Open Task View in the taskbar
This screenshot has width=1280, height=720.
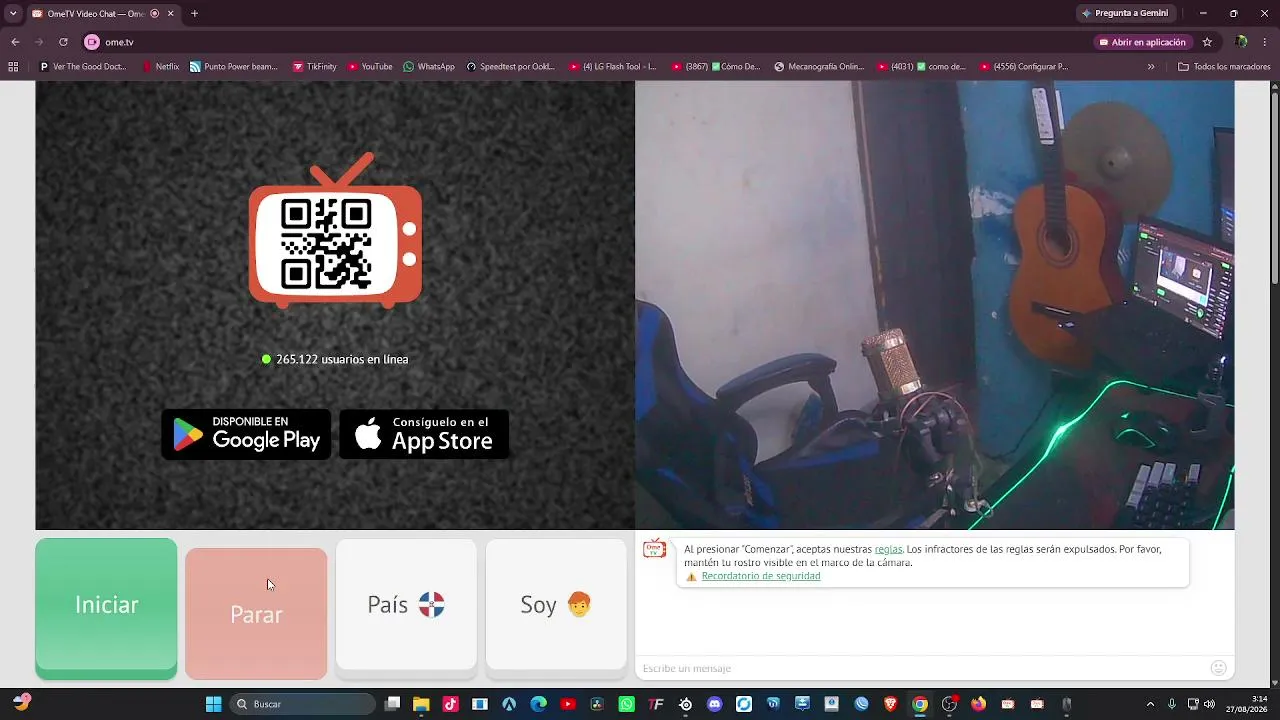tap(393, 704)
